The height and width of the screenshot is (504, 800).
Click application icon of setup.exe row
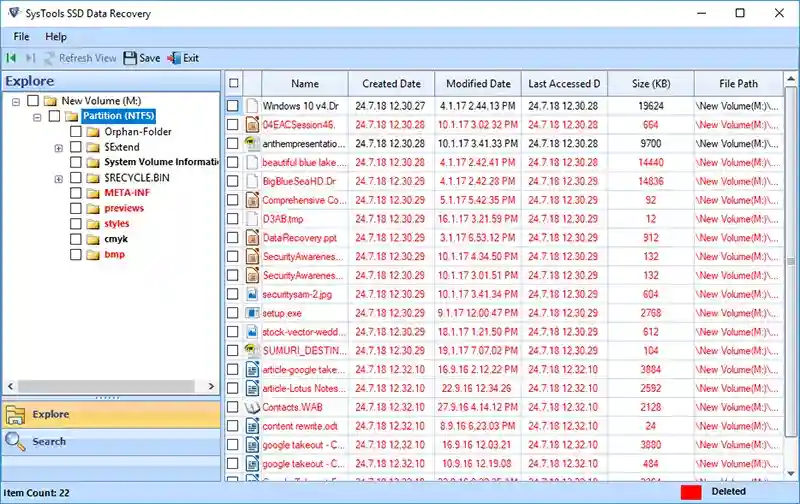[x=252, y=313]
